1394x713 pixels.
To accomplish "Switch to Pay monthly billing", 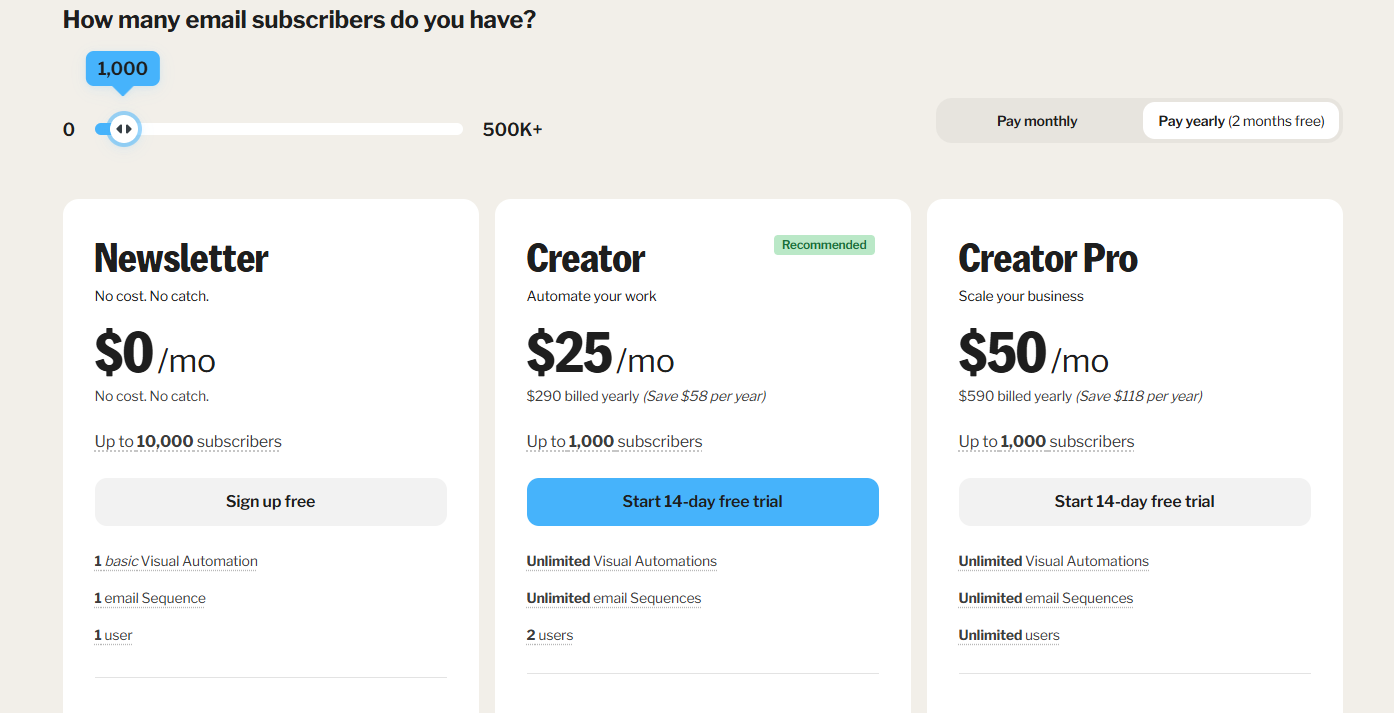I will 1037,120.
